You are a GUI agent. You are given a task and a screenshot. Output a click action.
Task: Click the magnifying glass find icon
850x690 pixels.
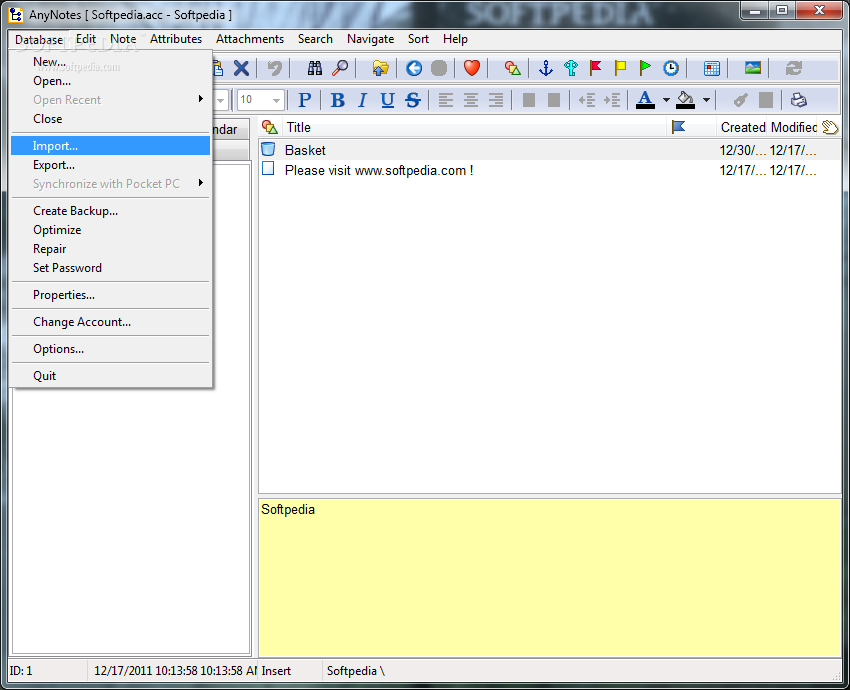[x=340, y=68]
